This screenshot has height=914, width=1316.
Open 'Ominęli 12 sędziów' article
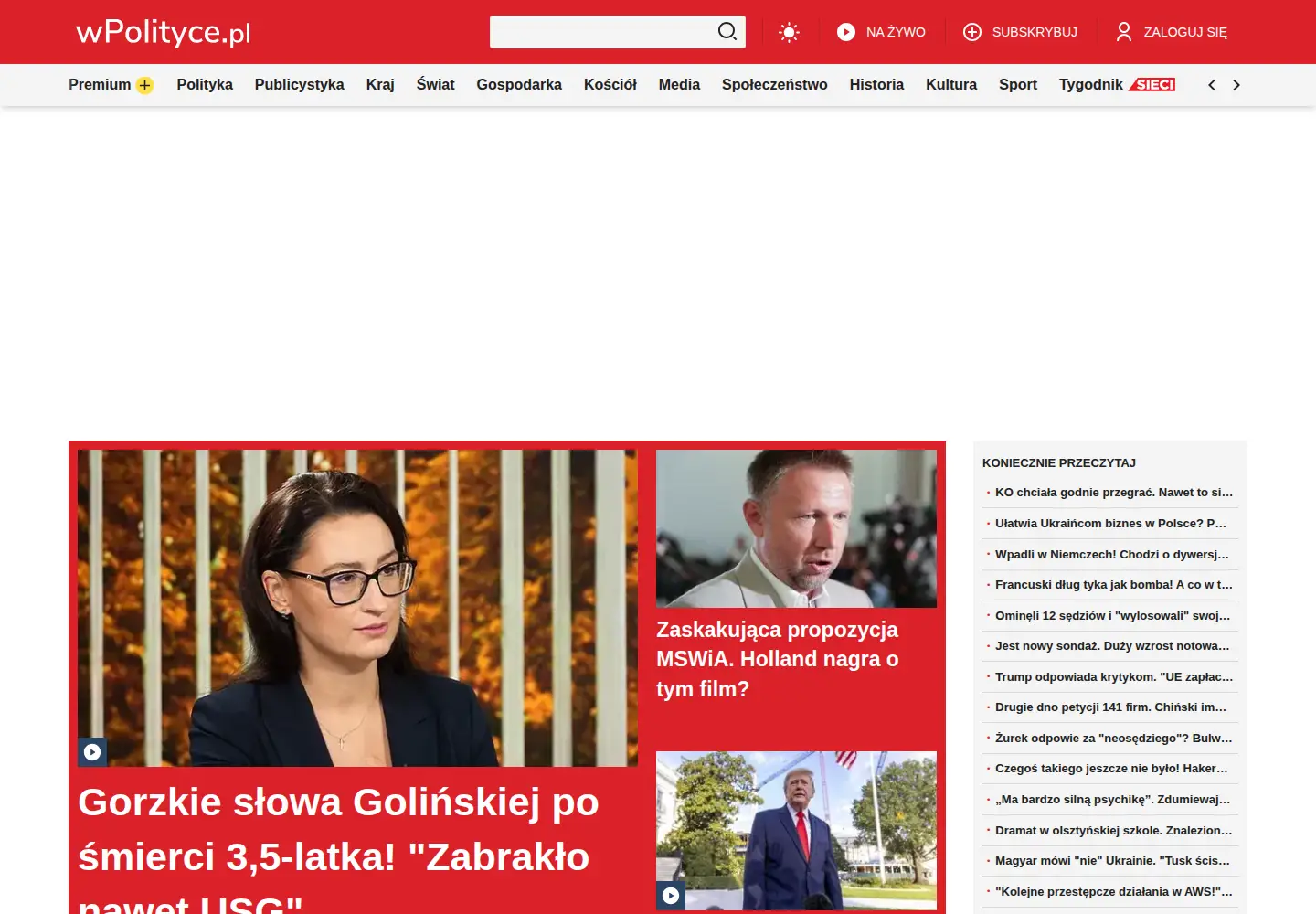pos(1113,616)
